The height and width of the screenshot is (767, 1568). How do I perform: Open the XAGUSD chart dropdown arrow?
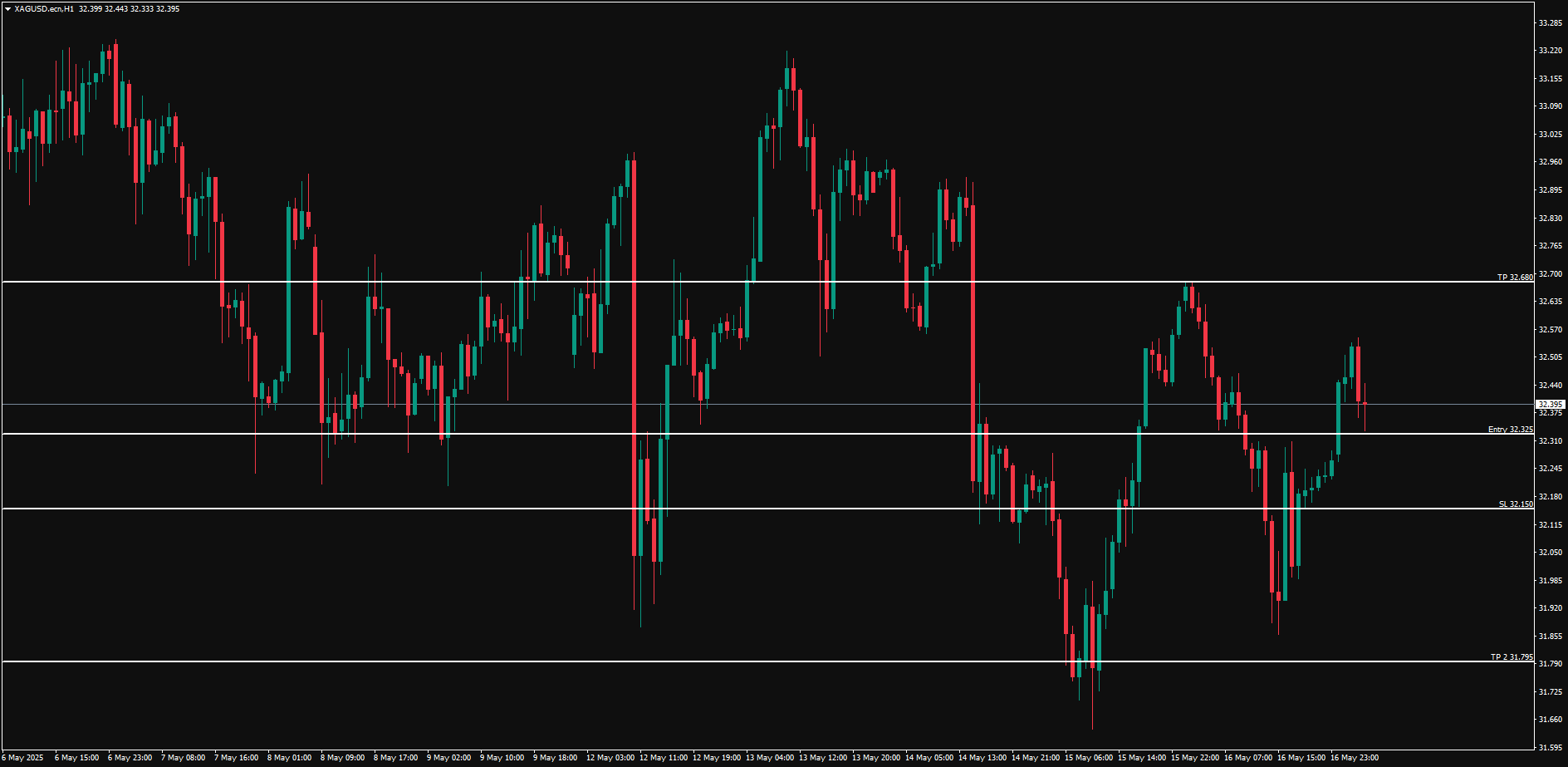click(x=7, y=8)
